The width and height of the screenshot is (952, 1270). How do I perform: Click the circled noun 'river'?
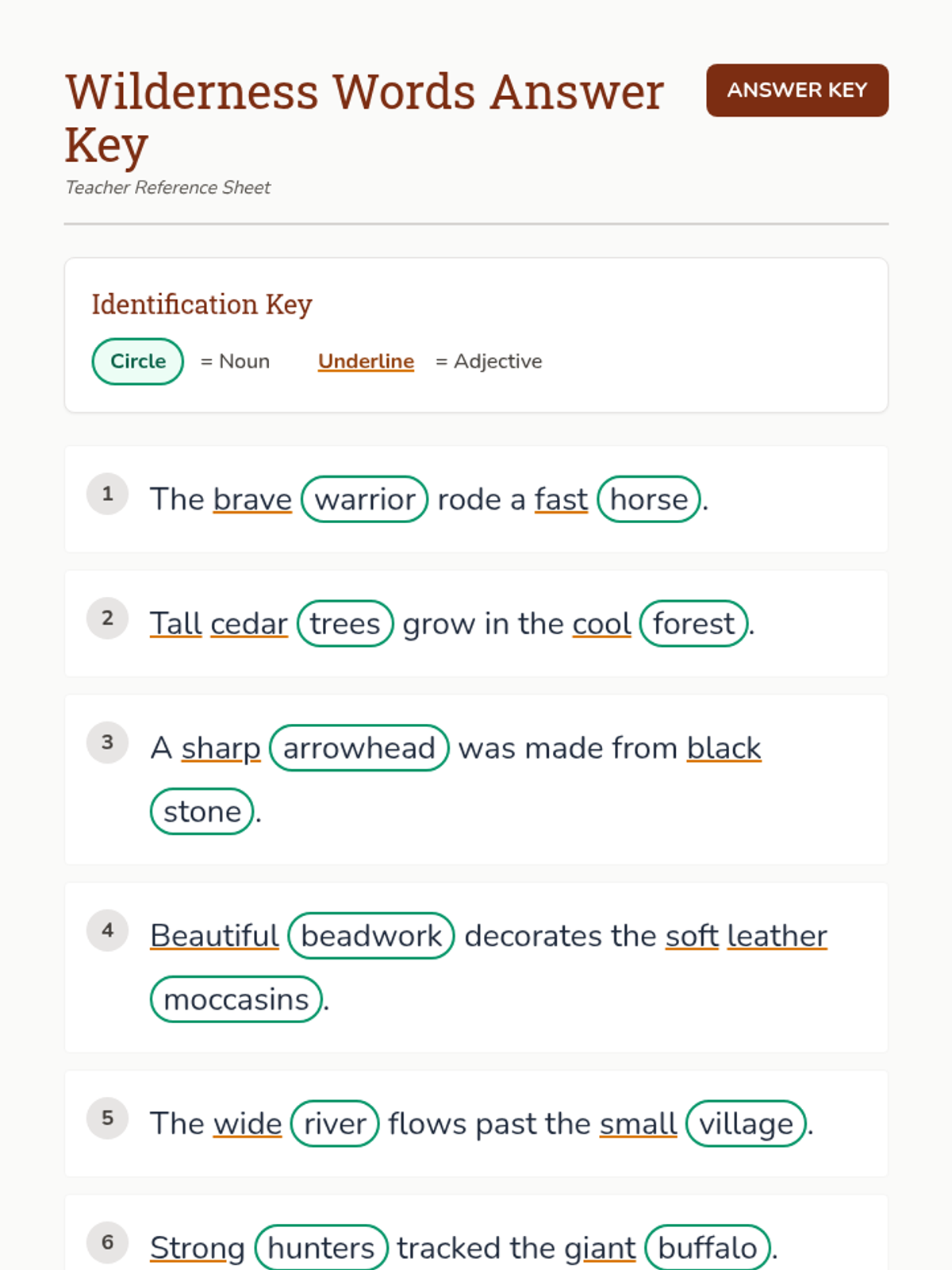tap(335, 1124)
